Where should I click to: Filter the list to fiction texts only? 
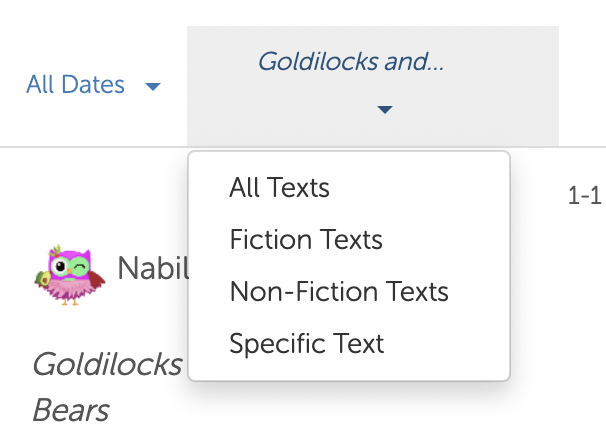306,240
